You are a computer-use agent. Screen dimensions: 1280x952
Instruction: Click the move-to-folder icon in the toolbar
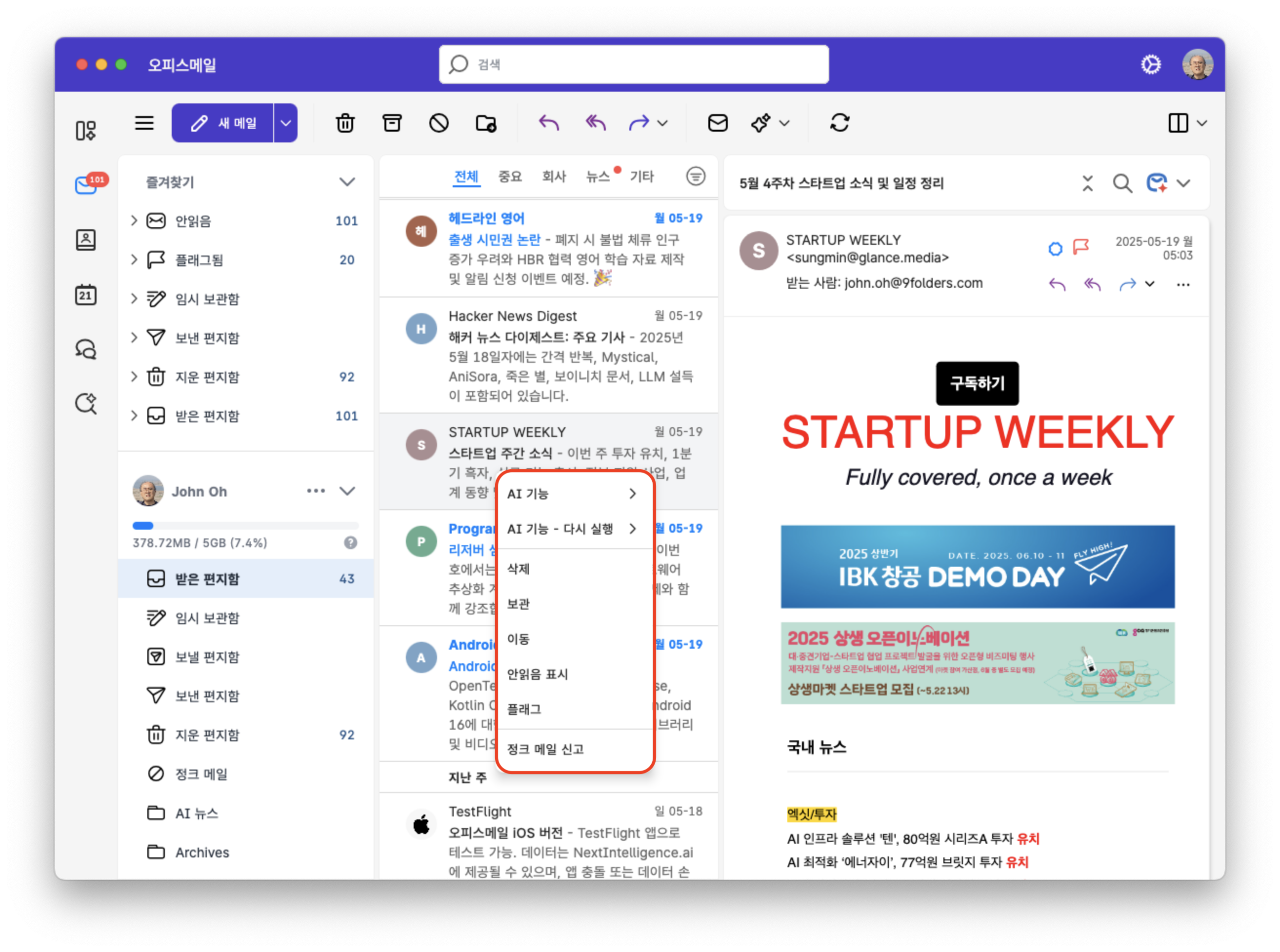pos(486,123)
